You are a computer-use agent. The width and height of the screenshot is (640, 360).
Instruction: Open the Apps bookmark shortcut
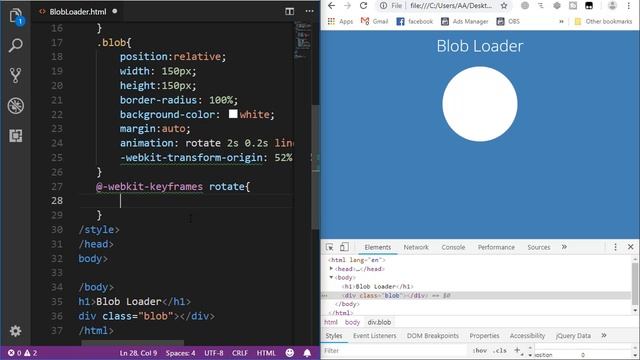pos(340,21)
